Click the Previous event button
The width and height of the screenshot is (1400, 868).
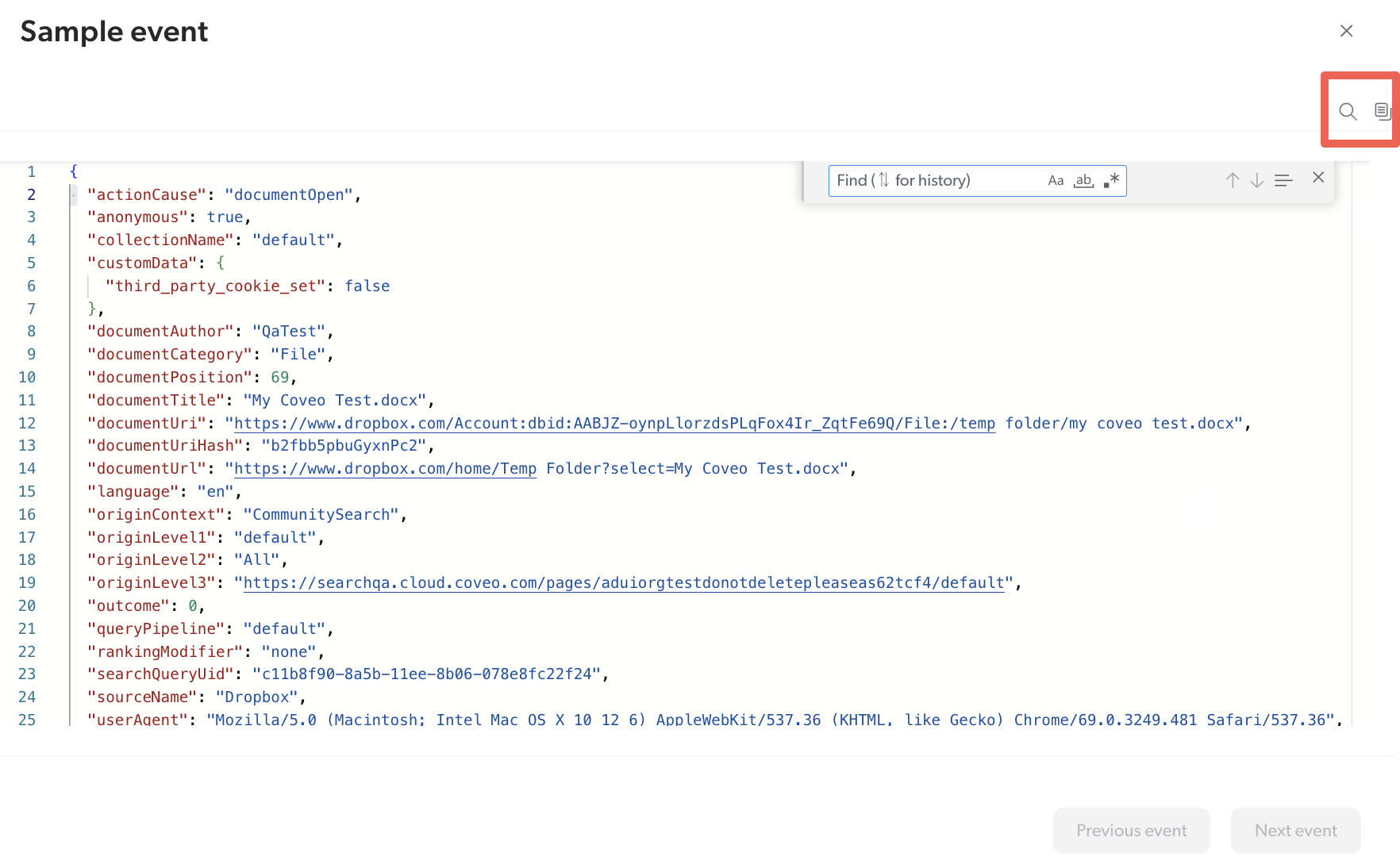tap(1131, 830)
